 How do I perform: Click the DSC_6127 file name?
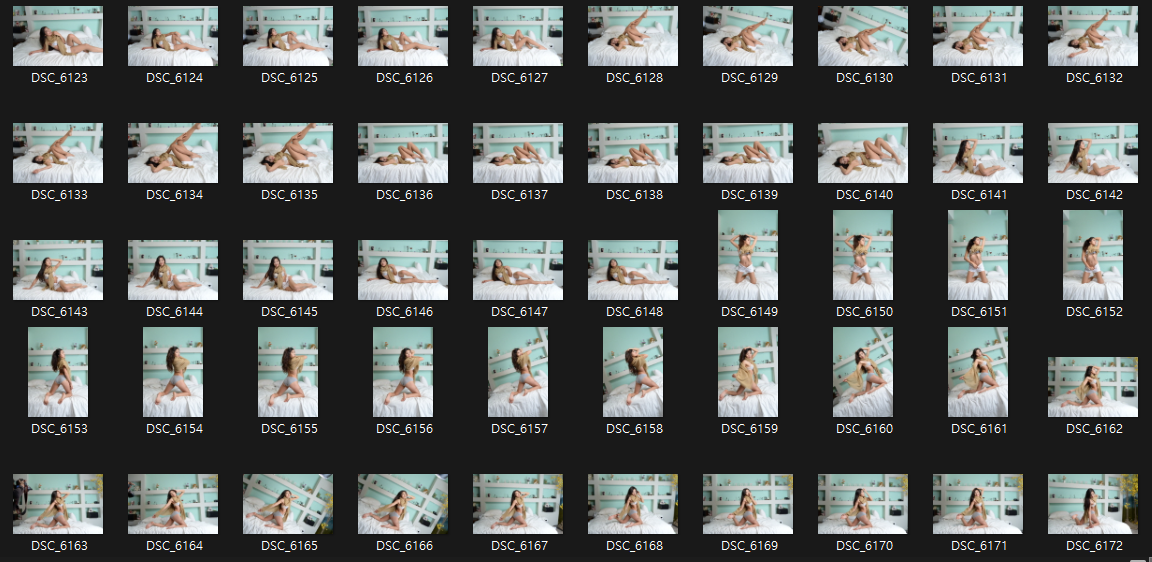point(518,78)
